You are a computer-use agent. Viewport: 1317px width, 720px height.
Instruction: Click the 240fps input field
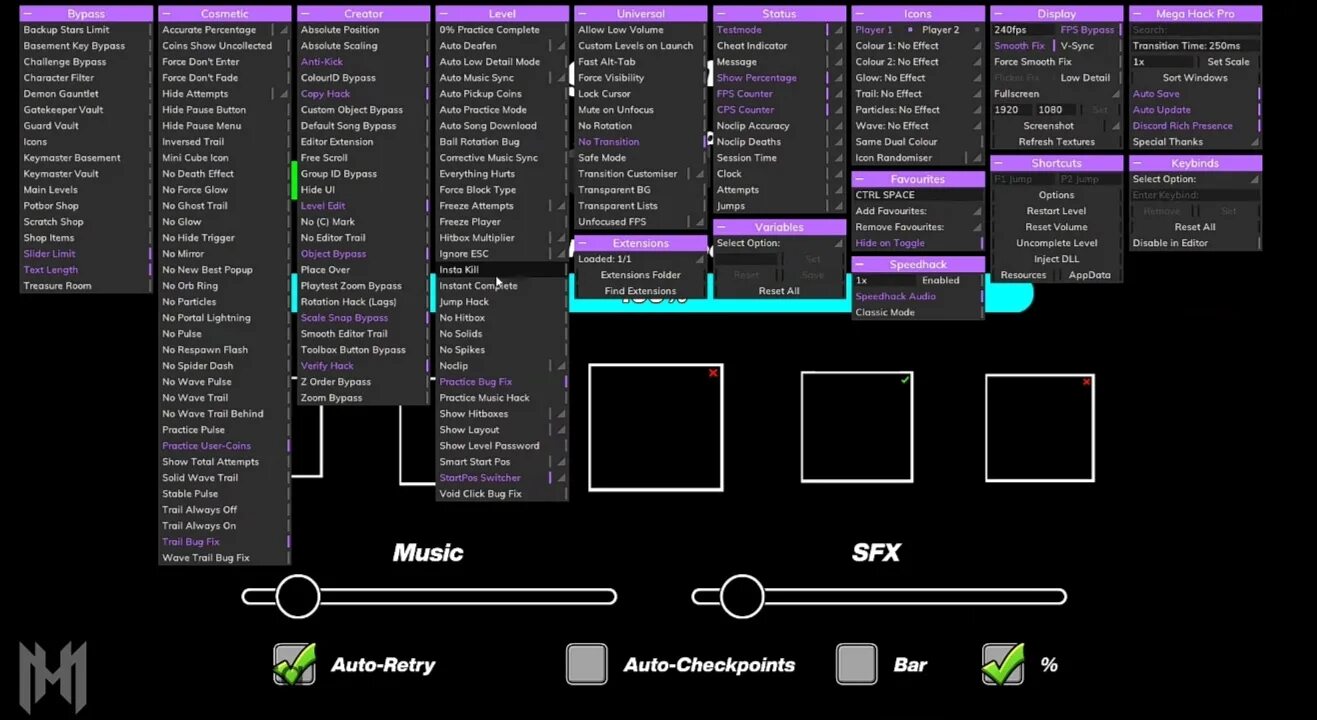1023,30
